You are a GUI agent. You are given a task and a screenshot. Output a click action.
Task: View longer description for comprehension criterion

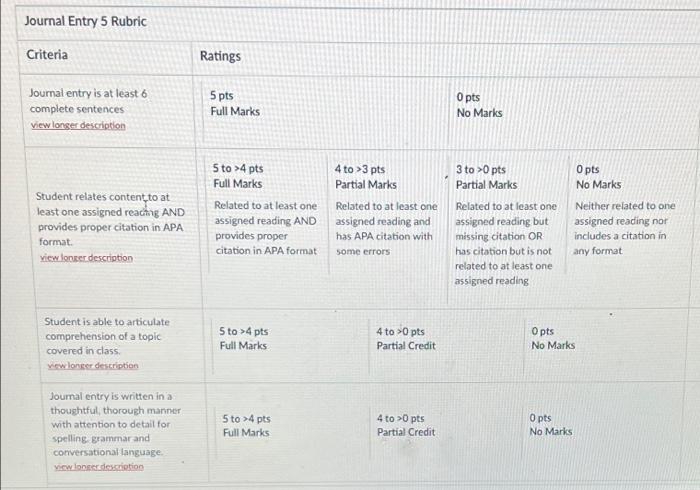pyautogui.click(x=93, y=365)
